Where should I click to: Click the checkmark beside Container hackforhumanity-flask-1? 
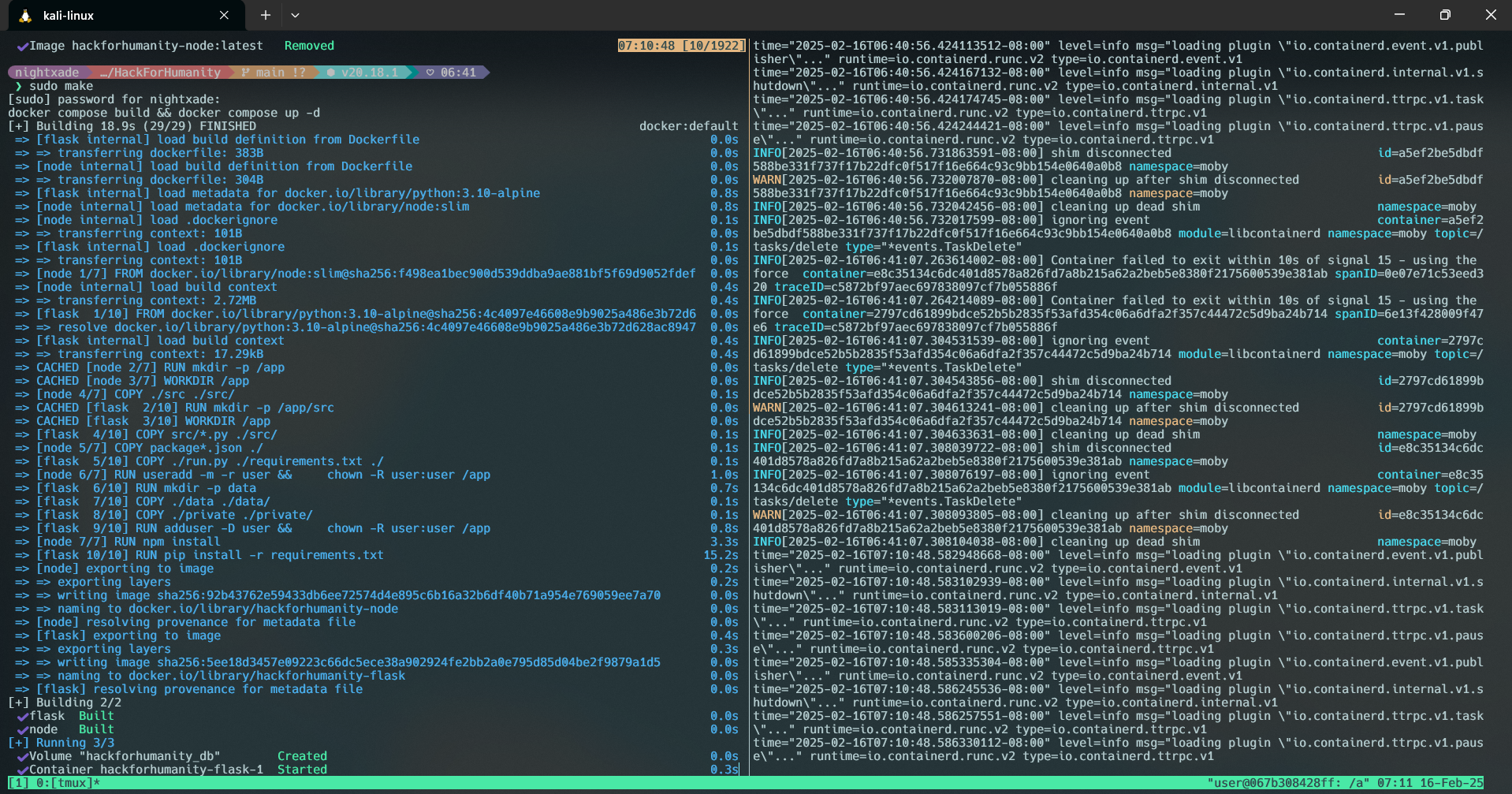pyautogui.click(x=22, y=770)
